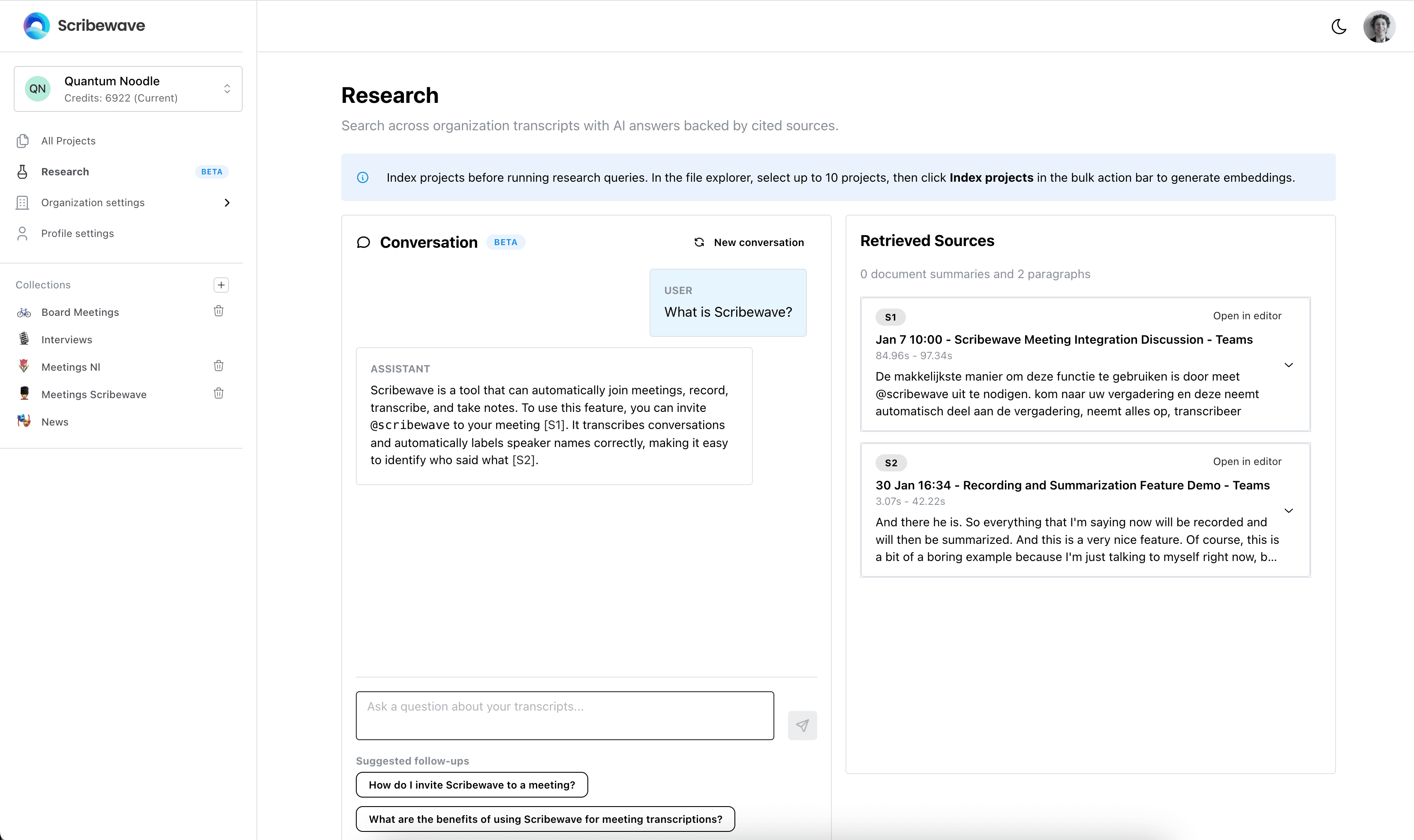The height and width of the screenshot is (840, 1414).
Task: Open Organization settings via its chevron
Action: coord(227,202)
